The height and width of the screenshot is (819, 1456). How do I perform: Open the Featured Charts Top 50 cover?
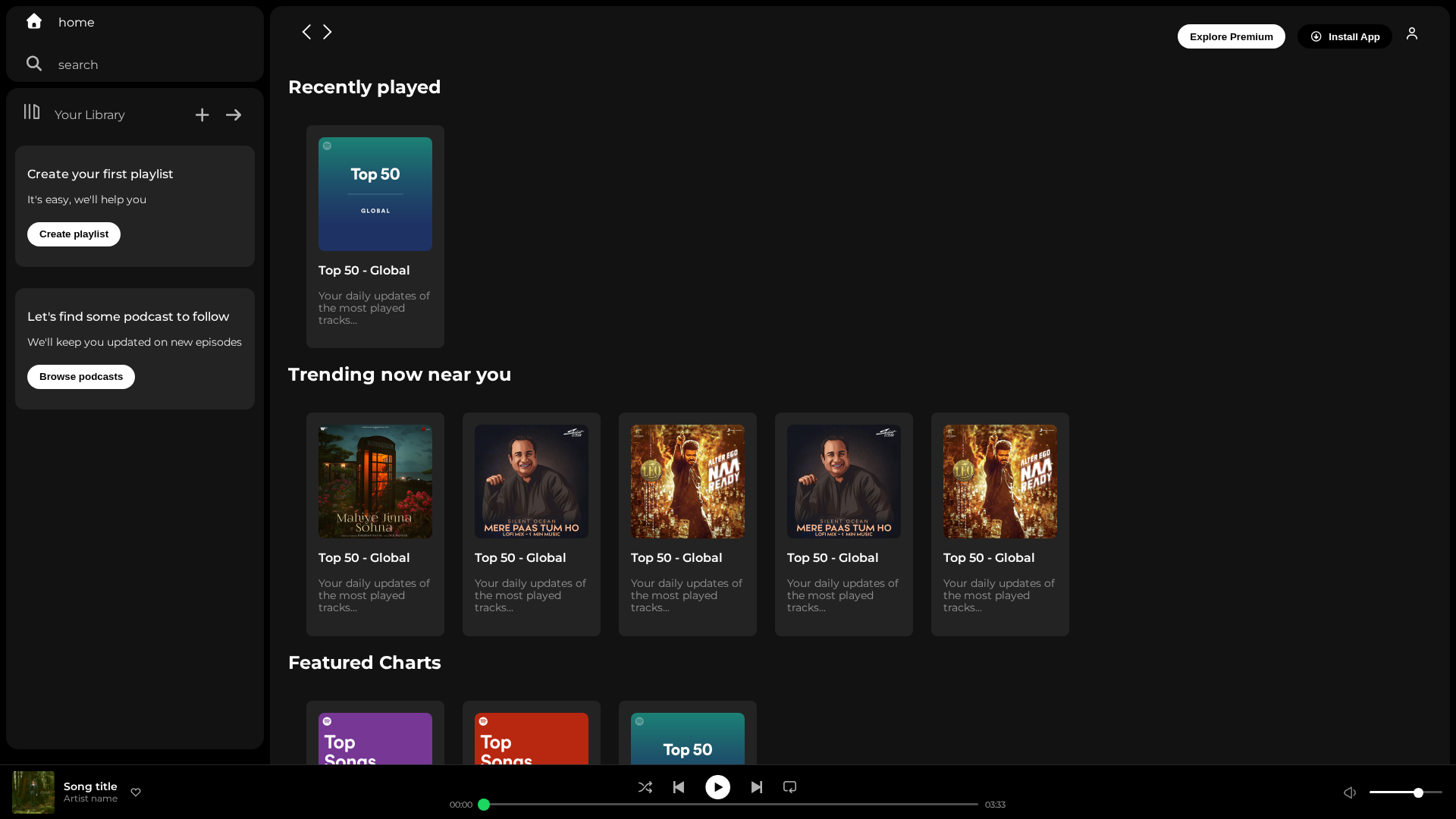[688, 739]
